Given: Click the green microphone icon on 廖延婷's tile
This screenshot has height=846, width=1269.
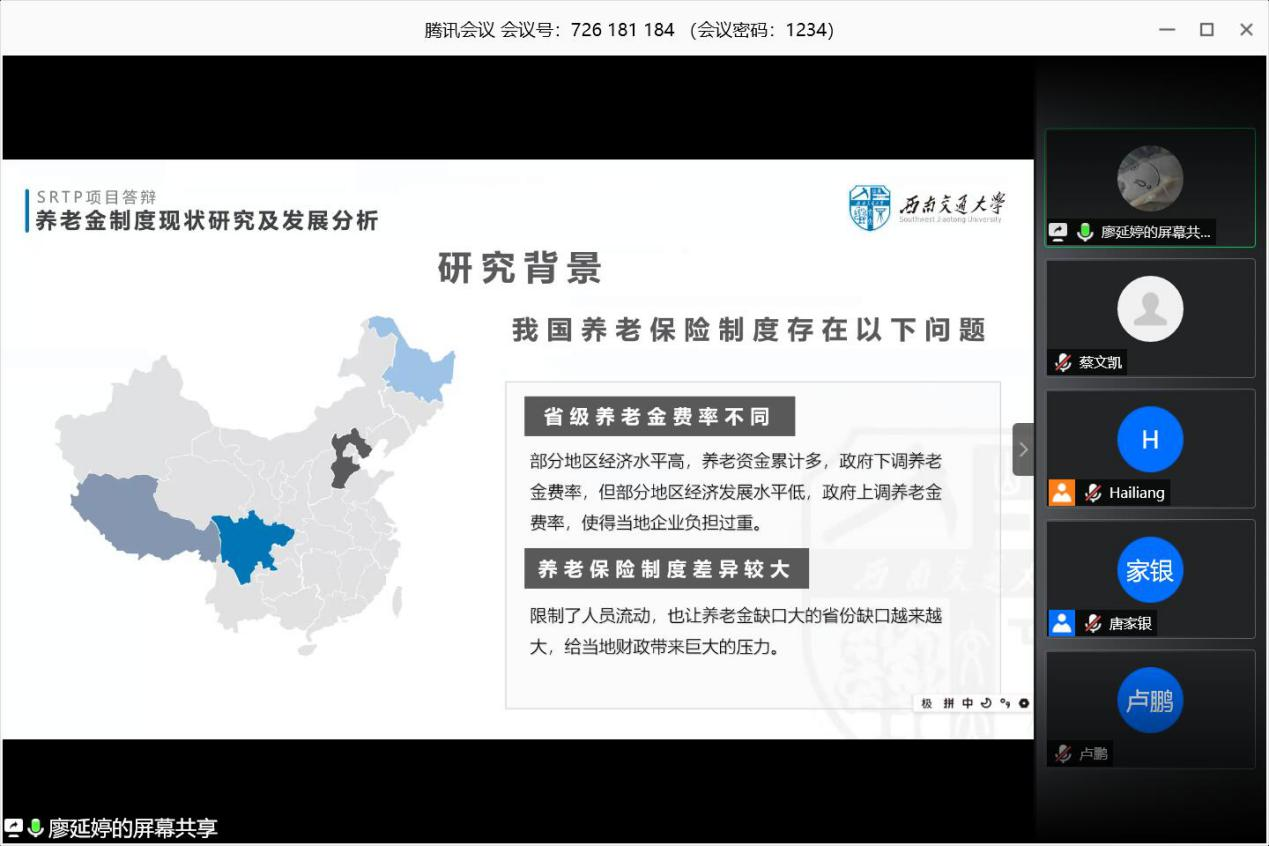Looking at the screenshot, I should (x=1085, y=232).
